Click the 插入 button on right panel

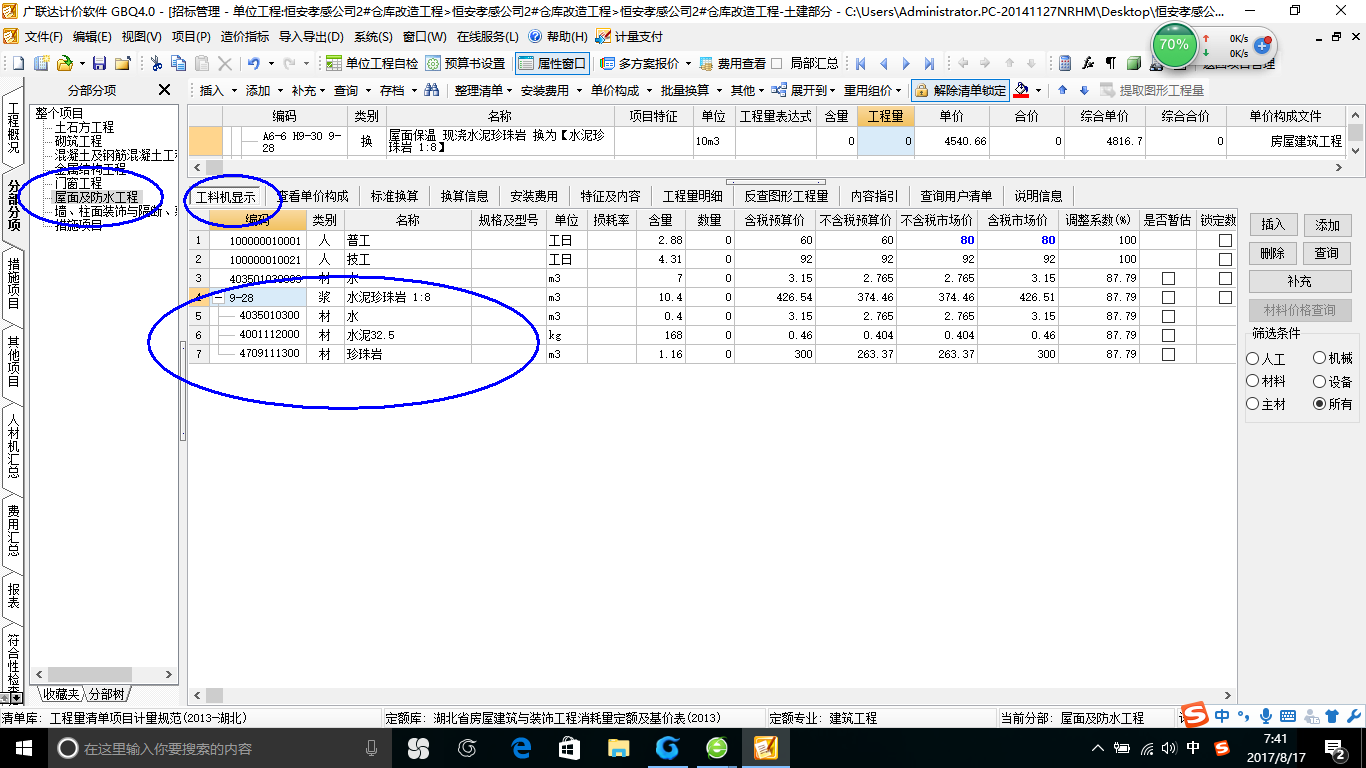pyautogui.click(x=1272, y=224)
